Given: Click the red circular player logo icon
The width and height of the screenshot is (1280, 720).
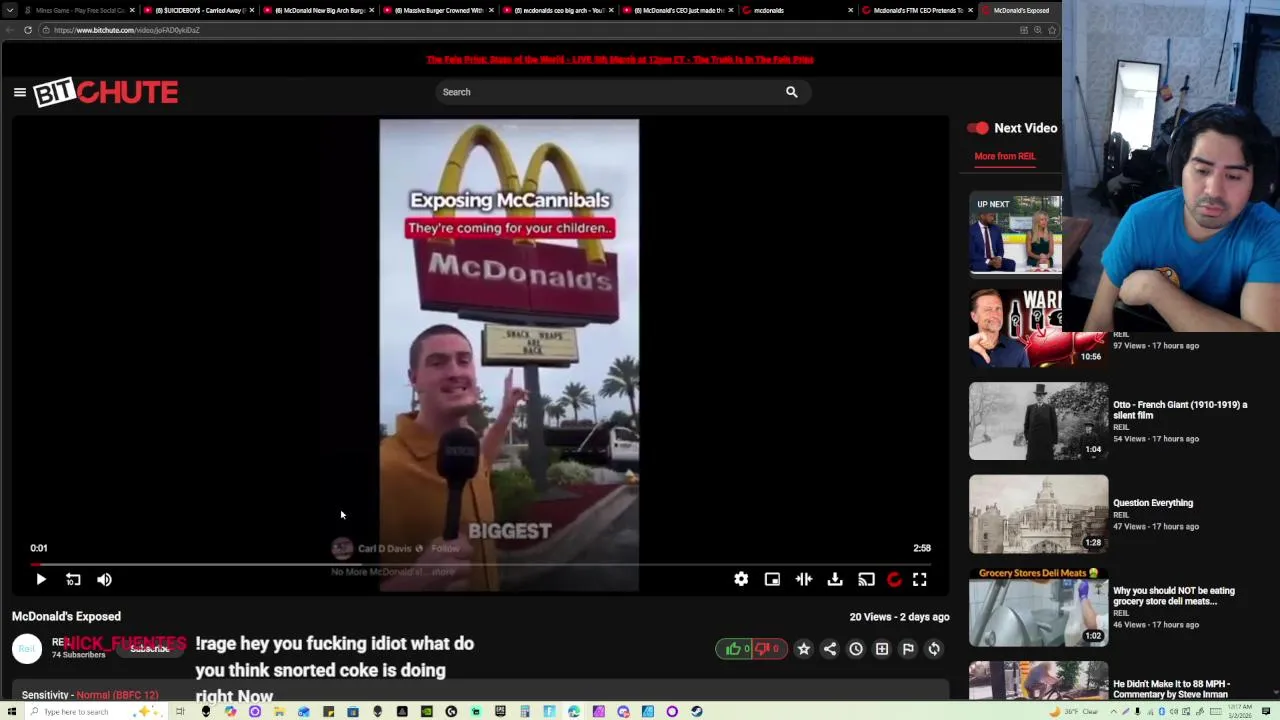Looking at the screenshot, I should point(894,579).
